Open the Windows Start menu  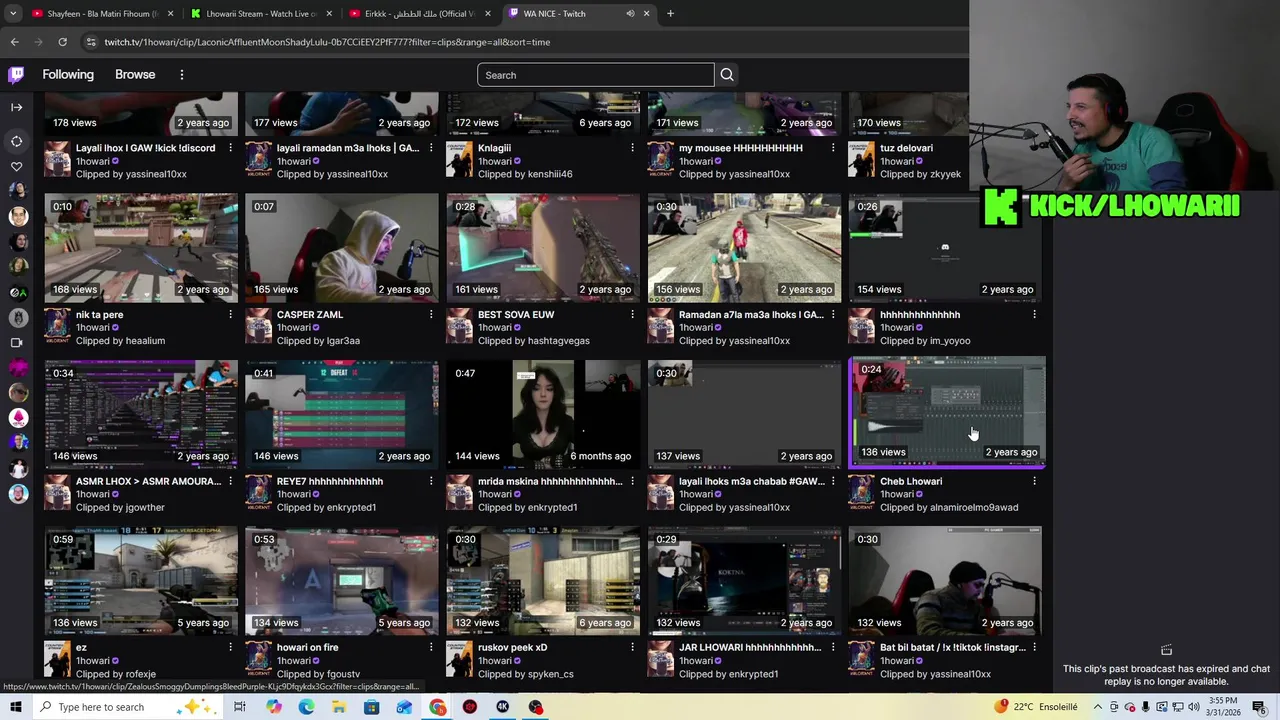tap(17, 707)
